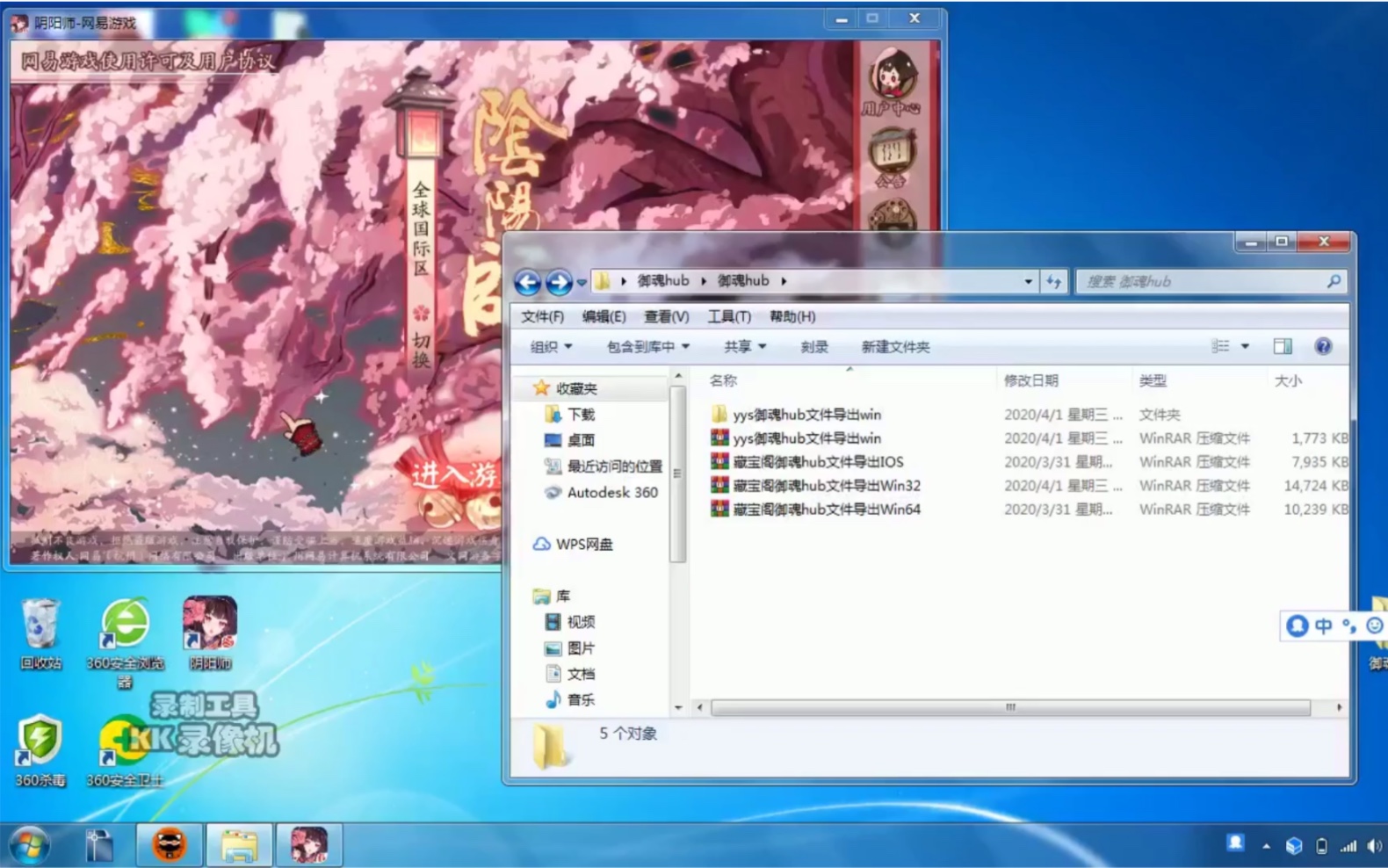Screen dimensions: 1388x868
Task: Click the Explorer folder taskbar icon
Action: [x=239, y=846]
